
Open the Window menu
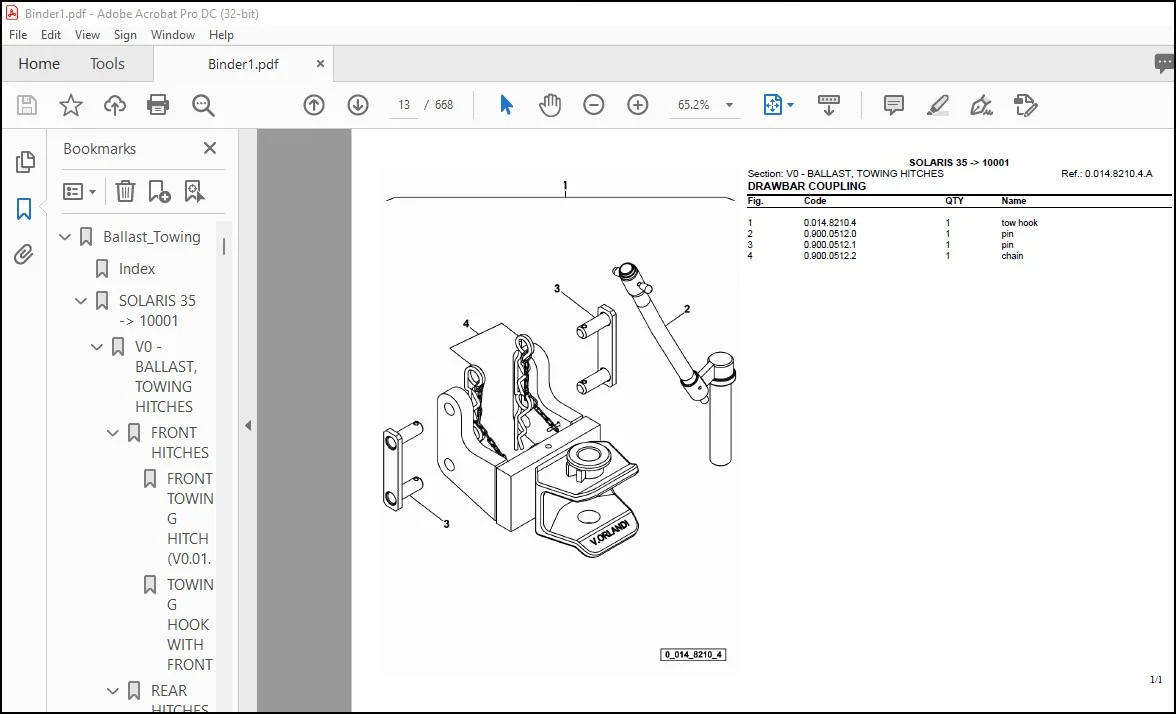pyautogui.click(x=172, y=34)
